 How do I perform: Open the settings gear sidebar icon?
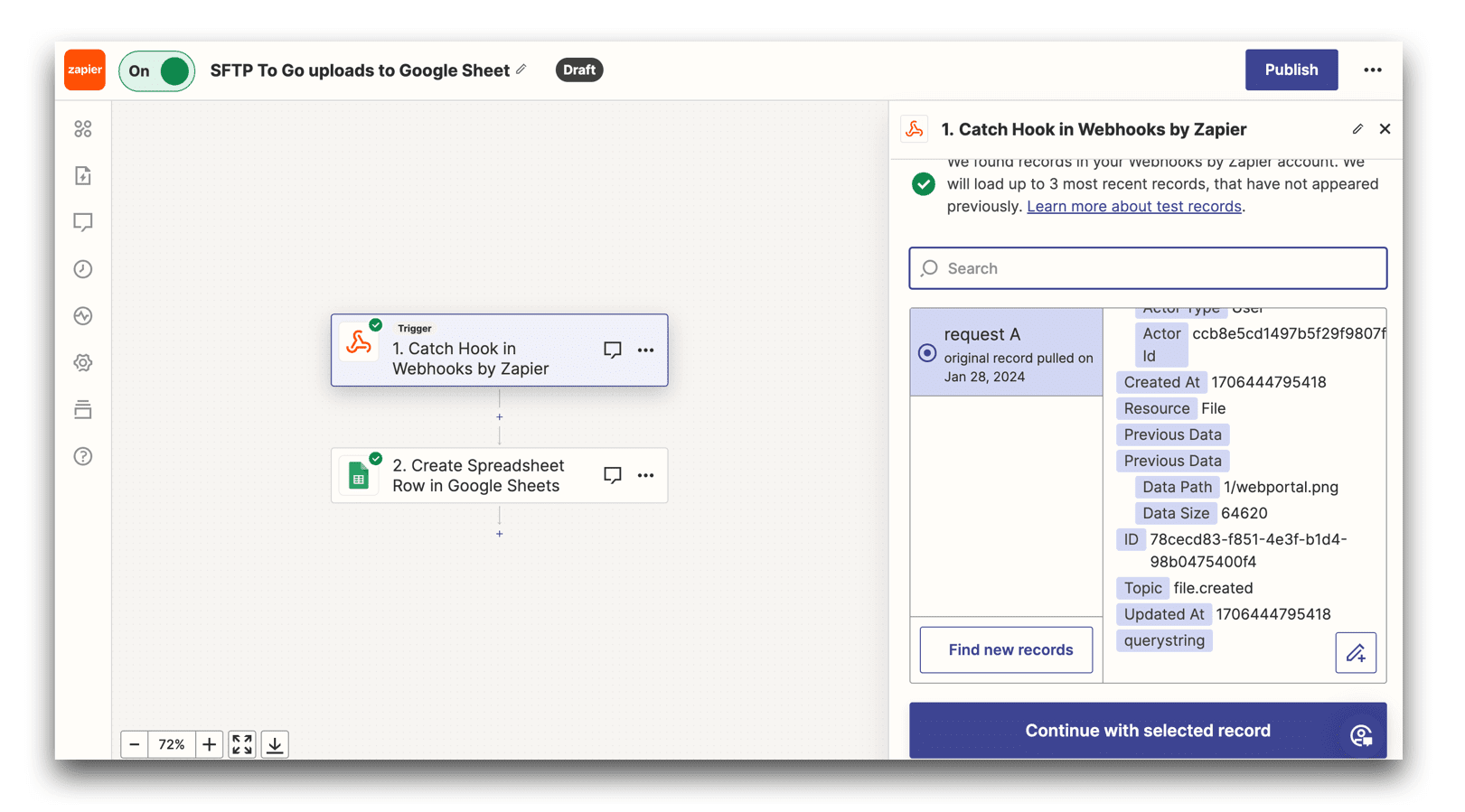point(83,363)
